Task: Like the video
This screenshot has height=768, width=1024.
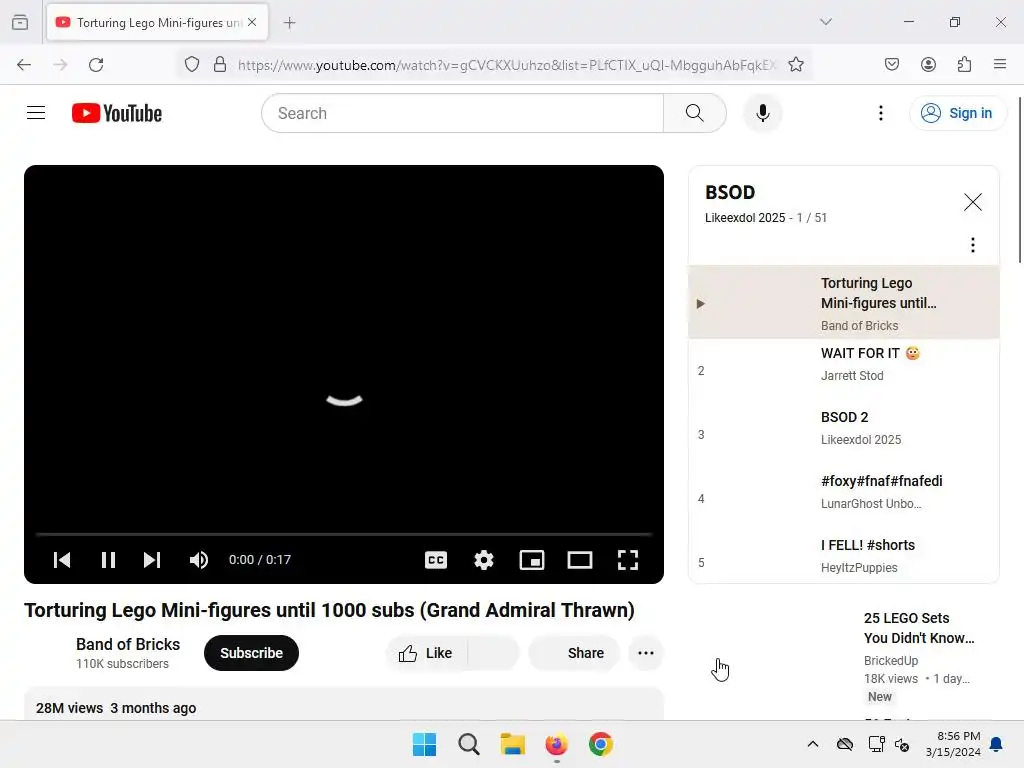Action: pyautogui.click(x=426, y=653)
